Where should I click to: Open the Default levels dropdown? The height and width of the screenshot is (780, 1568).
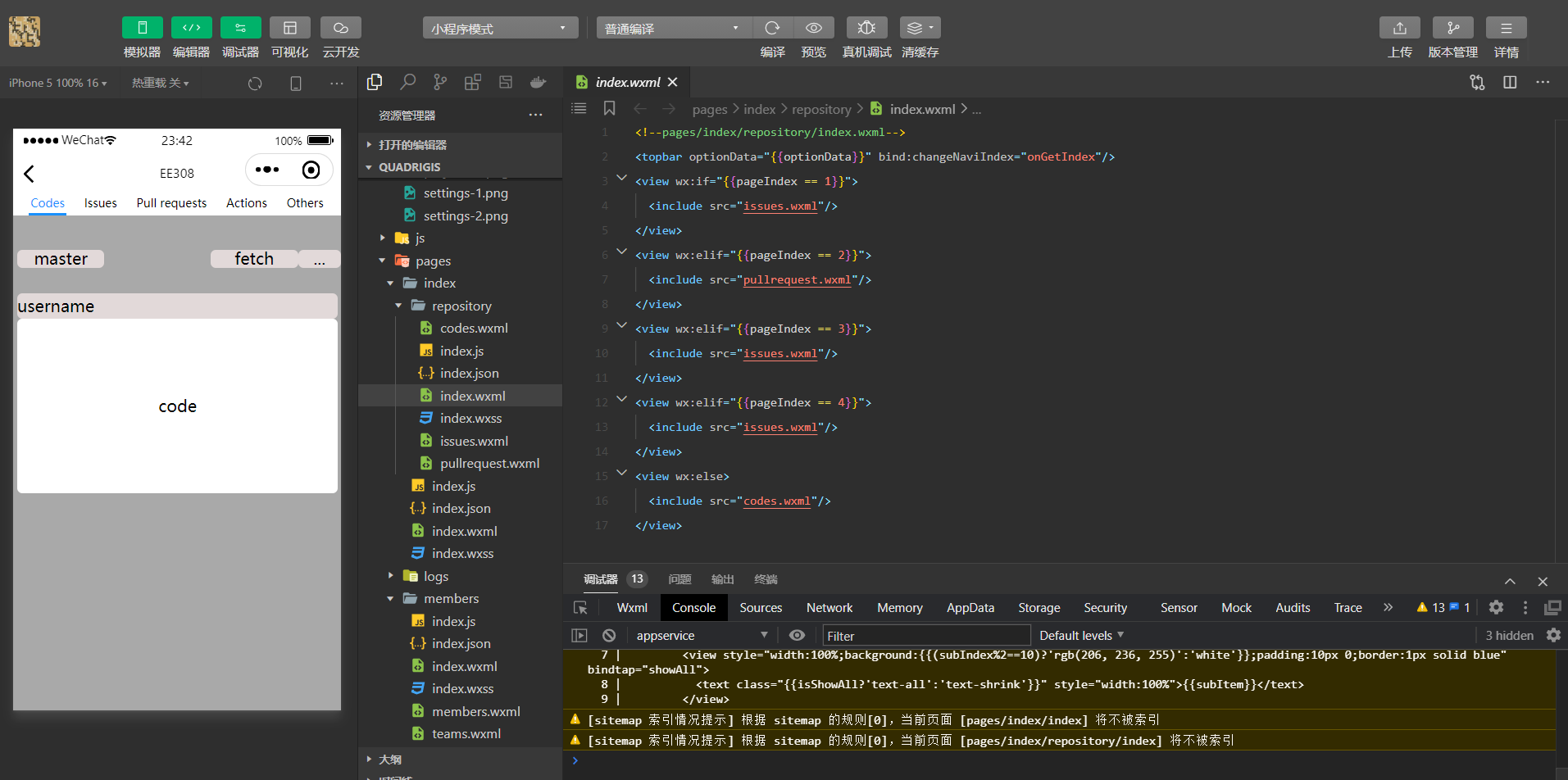click(x=1081, y=635)
